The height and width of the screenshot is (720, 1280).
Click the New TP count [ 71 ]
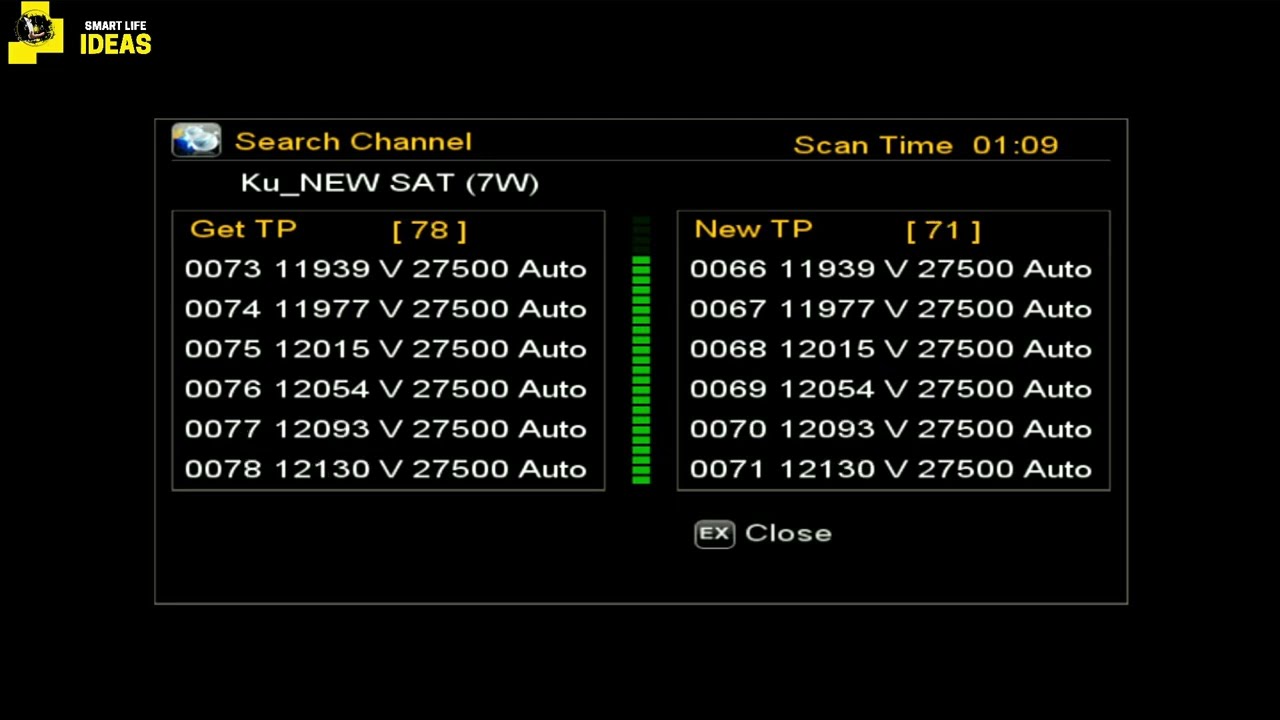943,231
